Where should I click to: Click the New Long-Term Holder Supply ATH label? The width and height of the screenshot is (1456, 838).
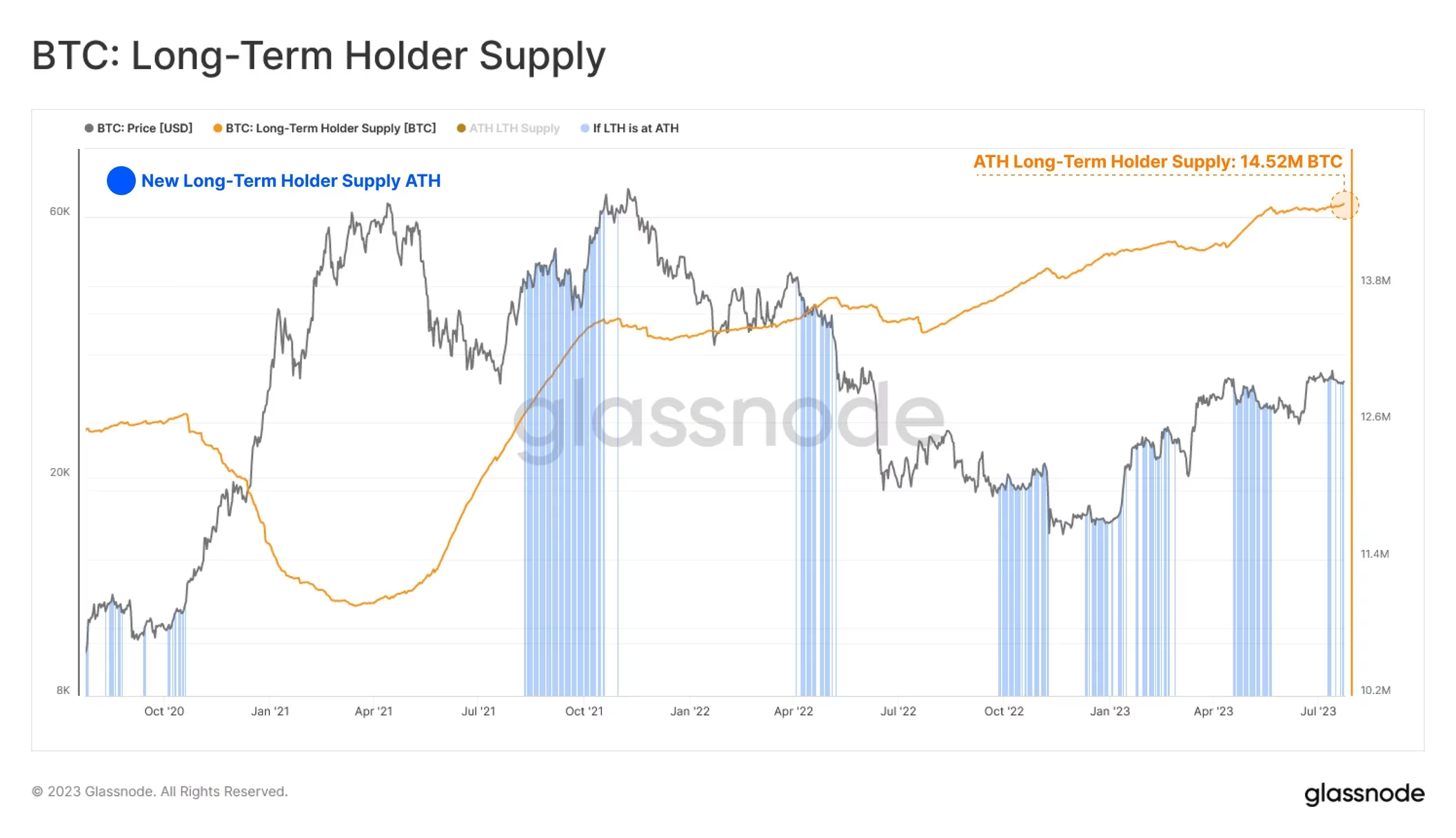[x=291, y=181]
